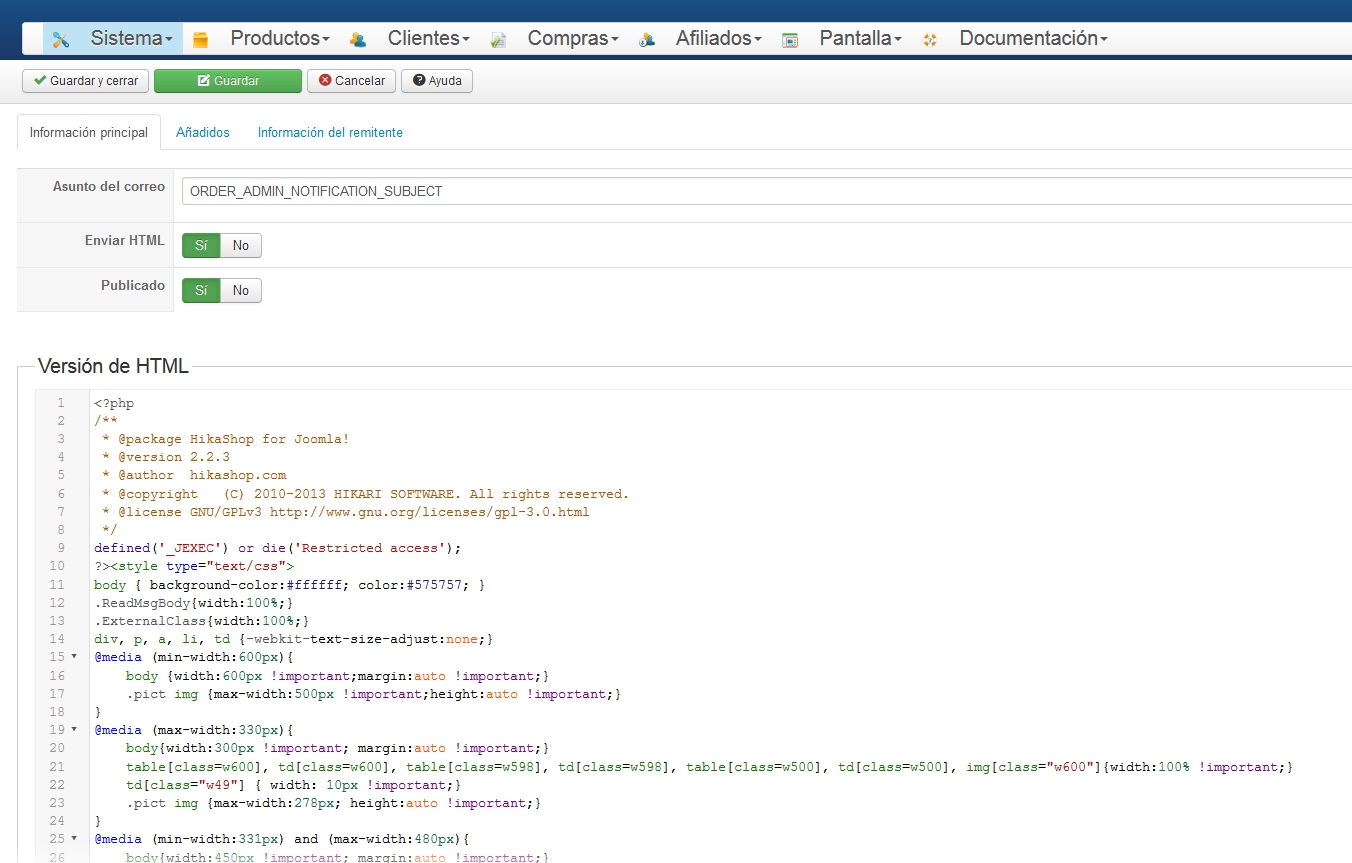Open Información del remitente tab
This screenshot has height=863, width=1352.
click(x=330, y=133)
